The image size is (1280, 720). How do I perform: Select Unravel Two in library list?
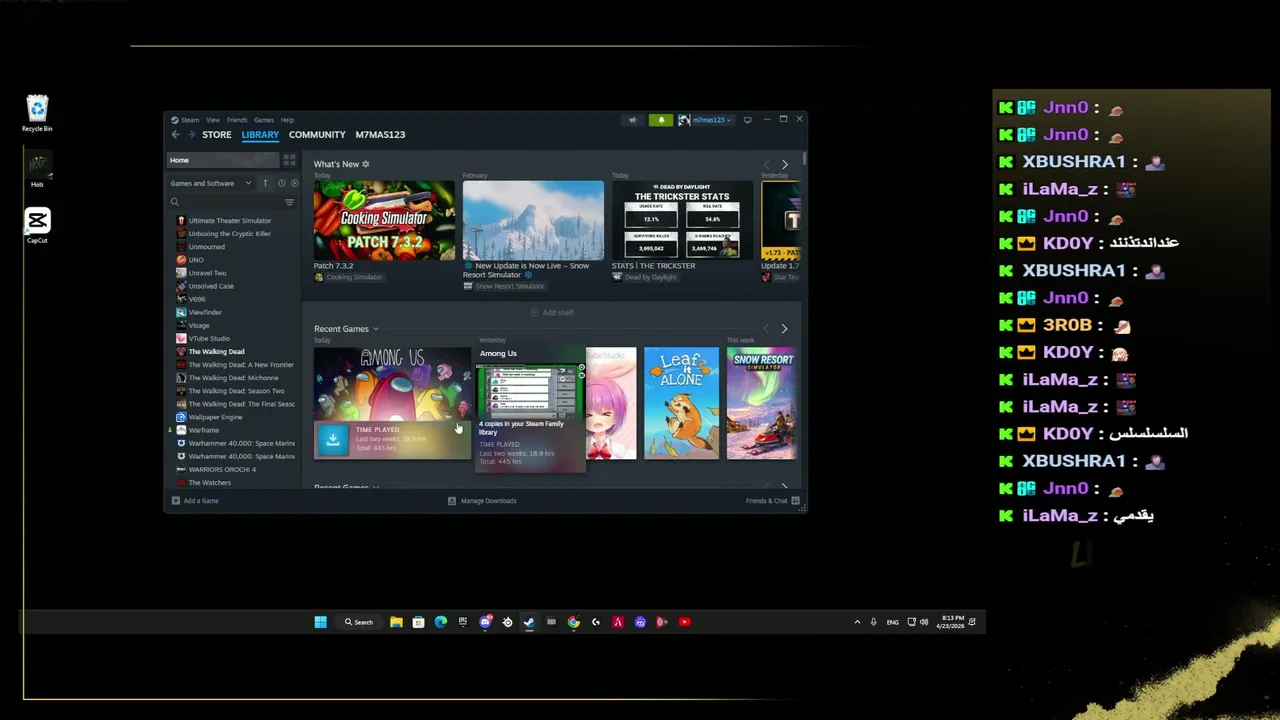pyautogui.click(x=207, y=273)
